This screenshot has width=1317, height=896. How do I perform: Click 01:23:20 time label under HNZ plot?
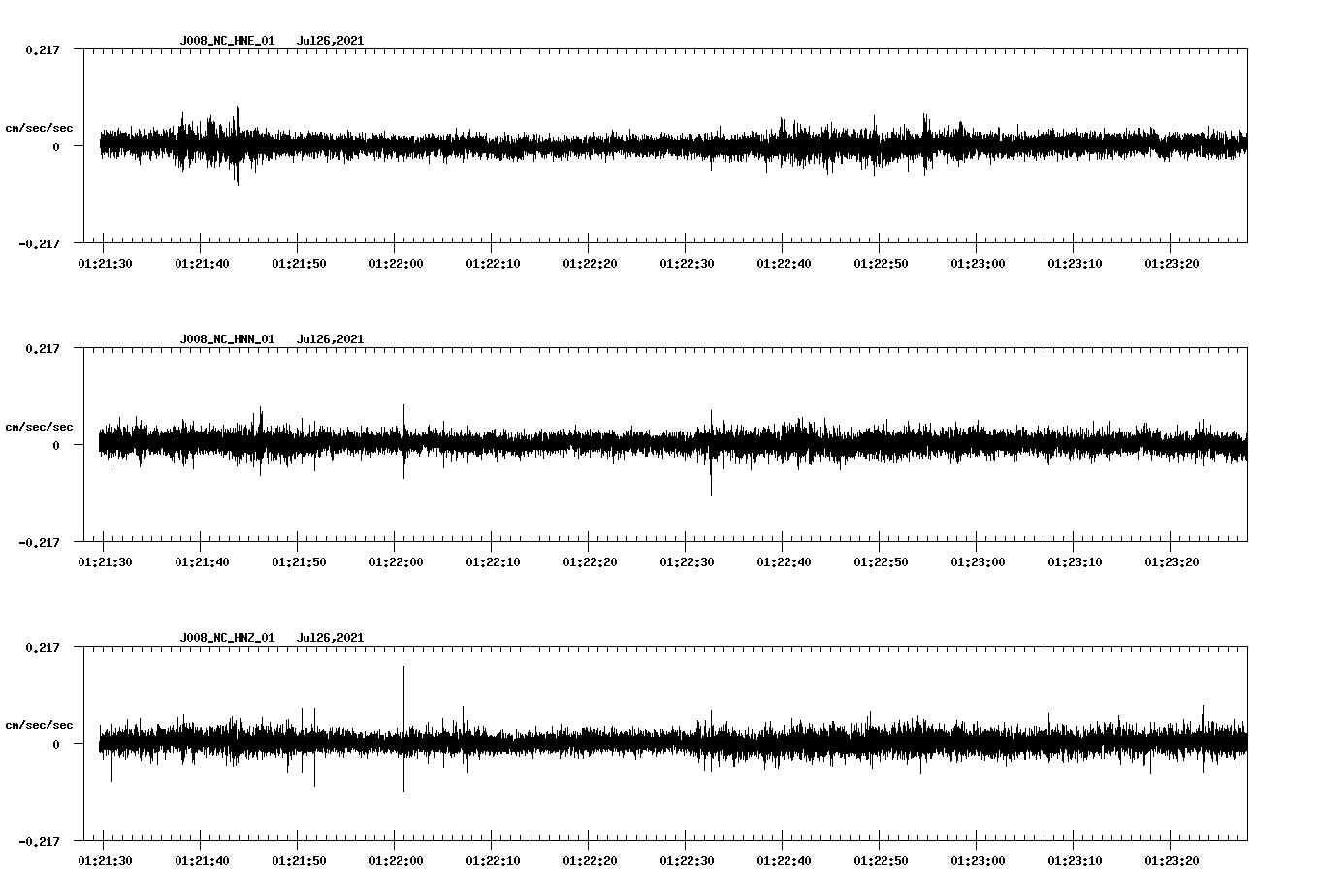(1171, 860)
